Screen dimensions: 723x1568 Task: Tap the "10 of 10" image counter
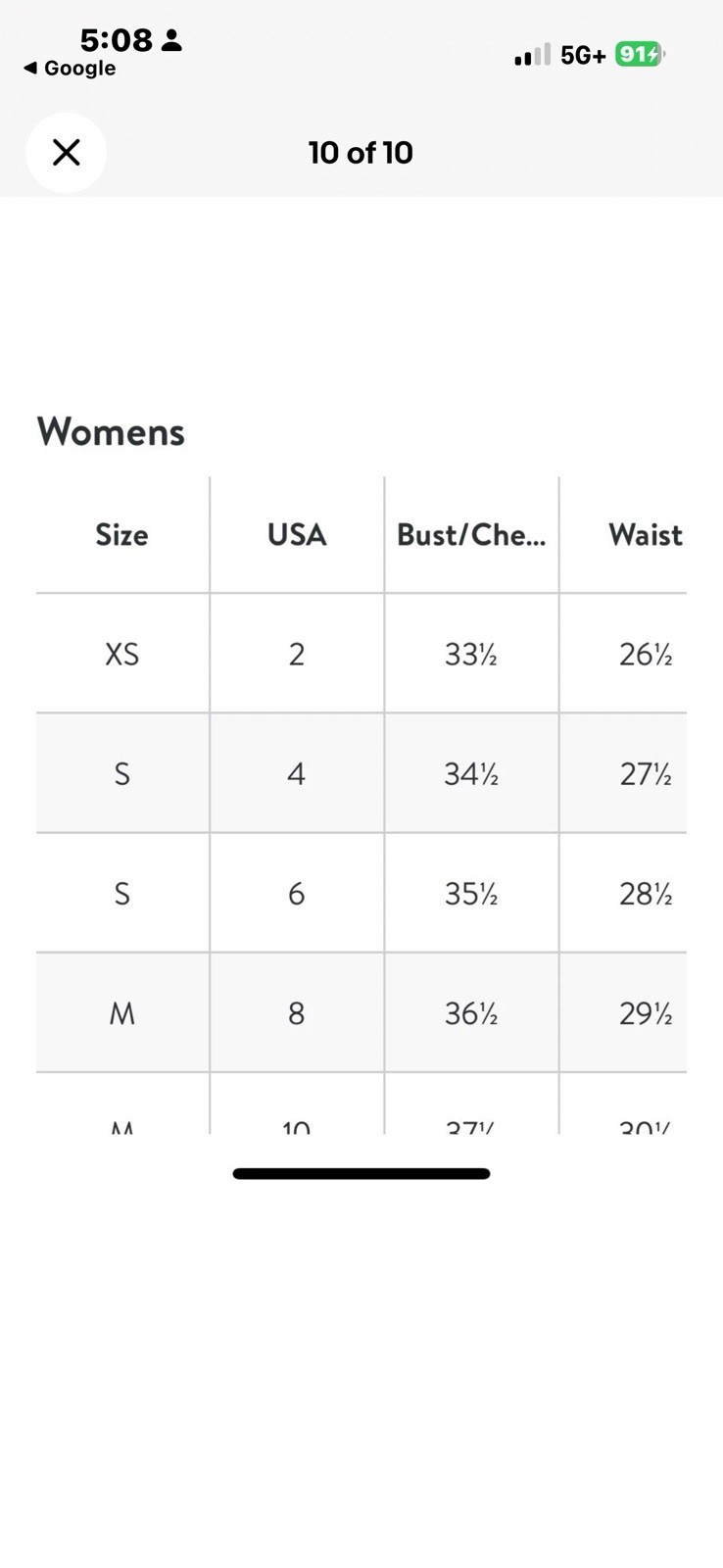tap(361, 153)
